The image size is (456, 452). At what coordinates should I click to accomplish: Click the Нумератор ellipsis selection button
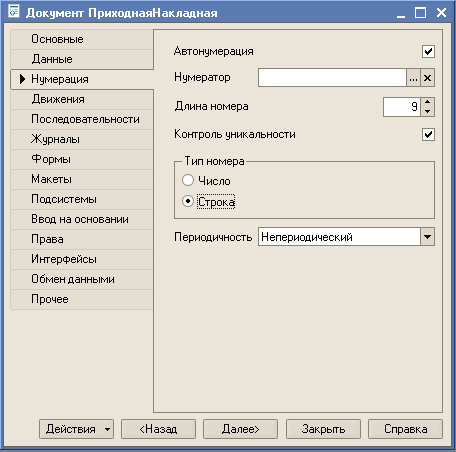413,78
